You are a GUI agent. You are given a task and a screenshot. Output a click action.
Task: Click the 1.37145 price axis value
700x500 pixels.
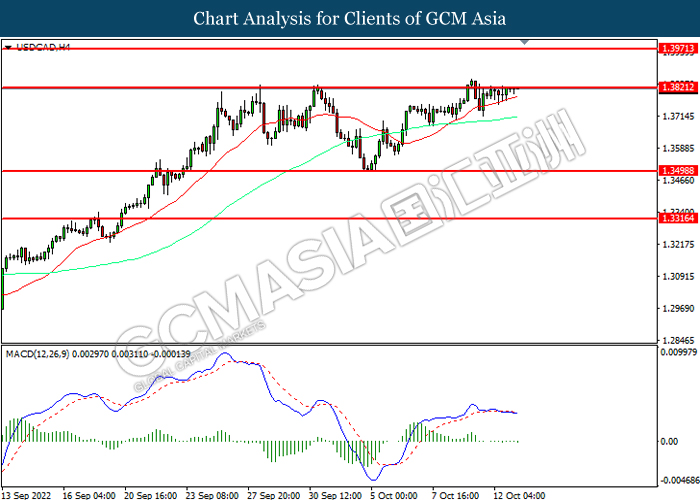coord(679,117)
